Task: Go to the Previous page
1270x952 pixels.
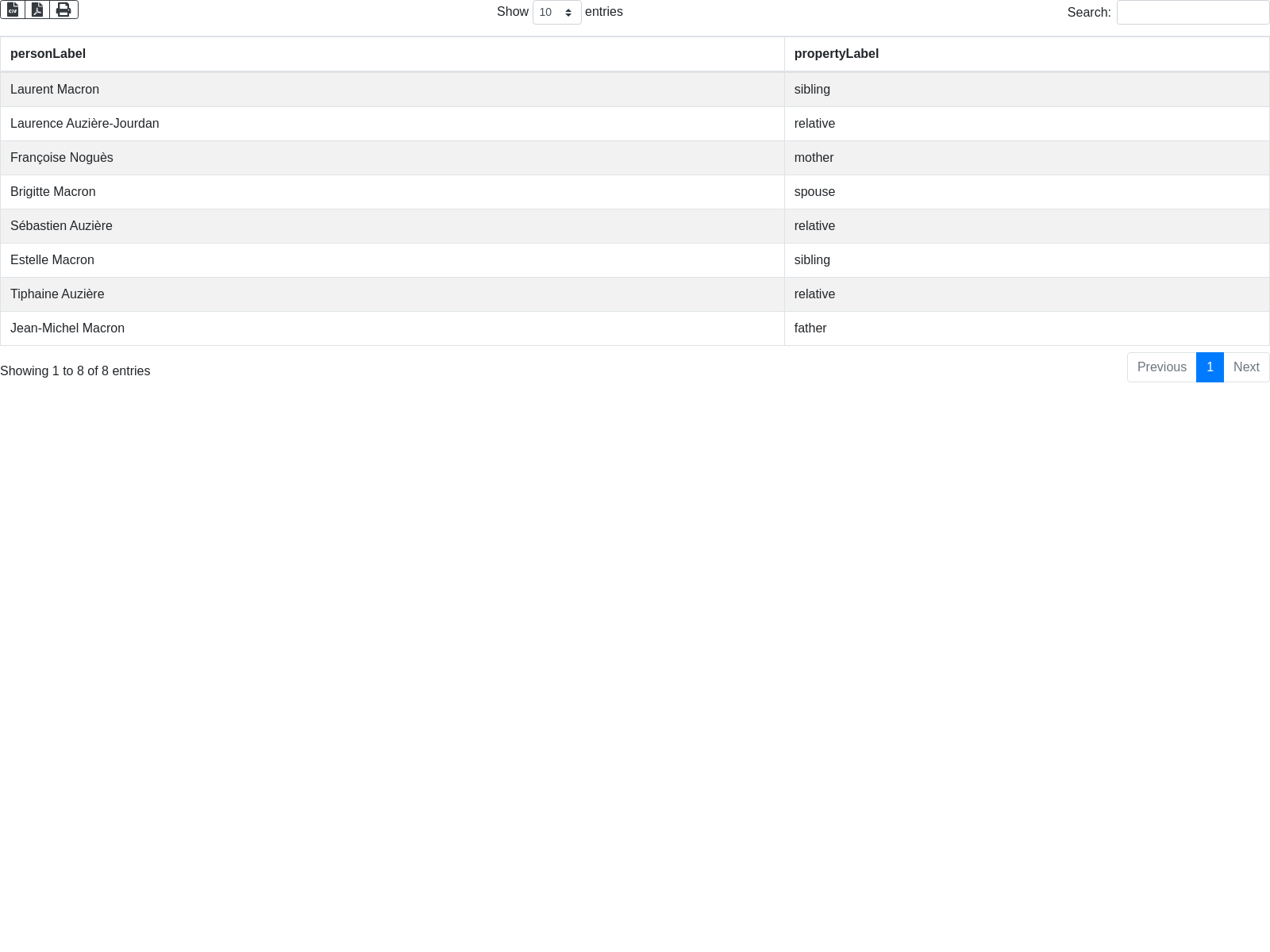Action: point(1161,367)
